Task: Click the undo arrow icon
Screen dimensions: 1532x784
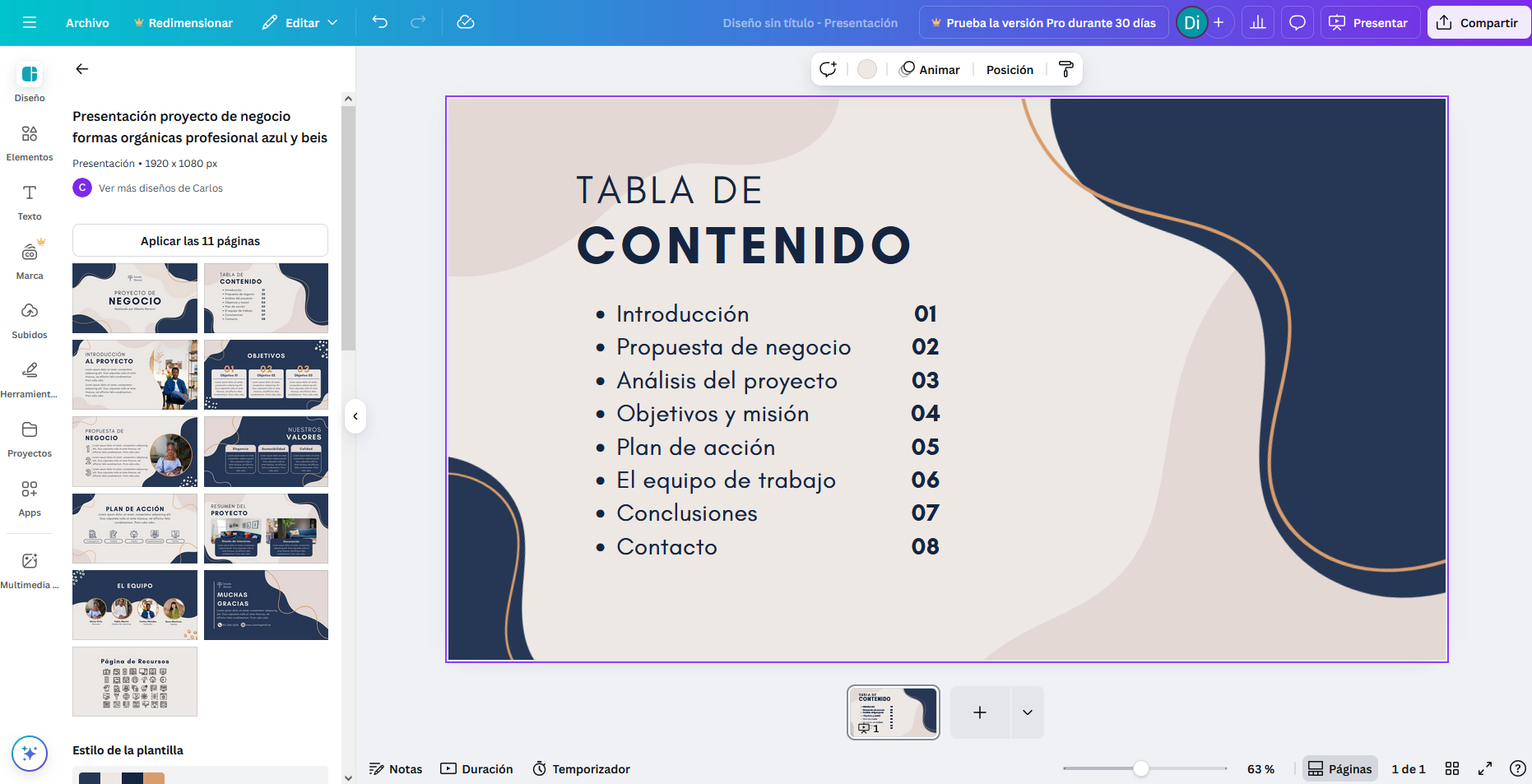Action: [379, 22]
